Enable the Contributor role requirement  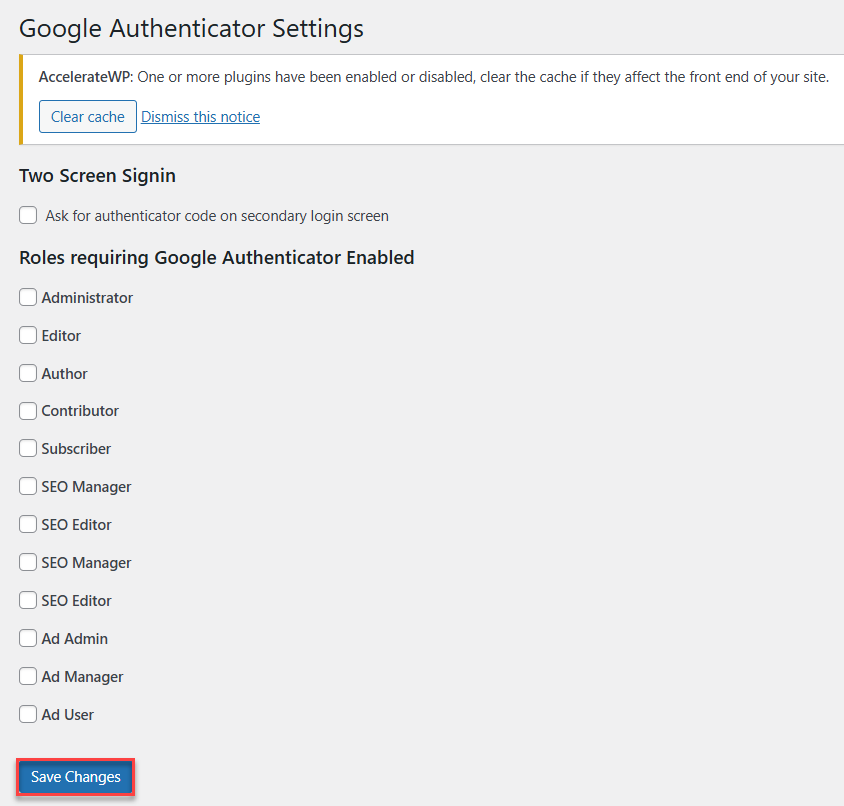(27, 411)
